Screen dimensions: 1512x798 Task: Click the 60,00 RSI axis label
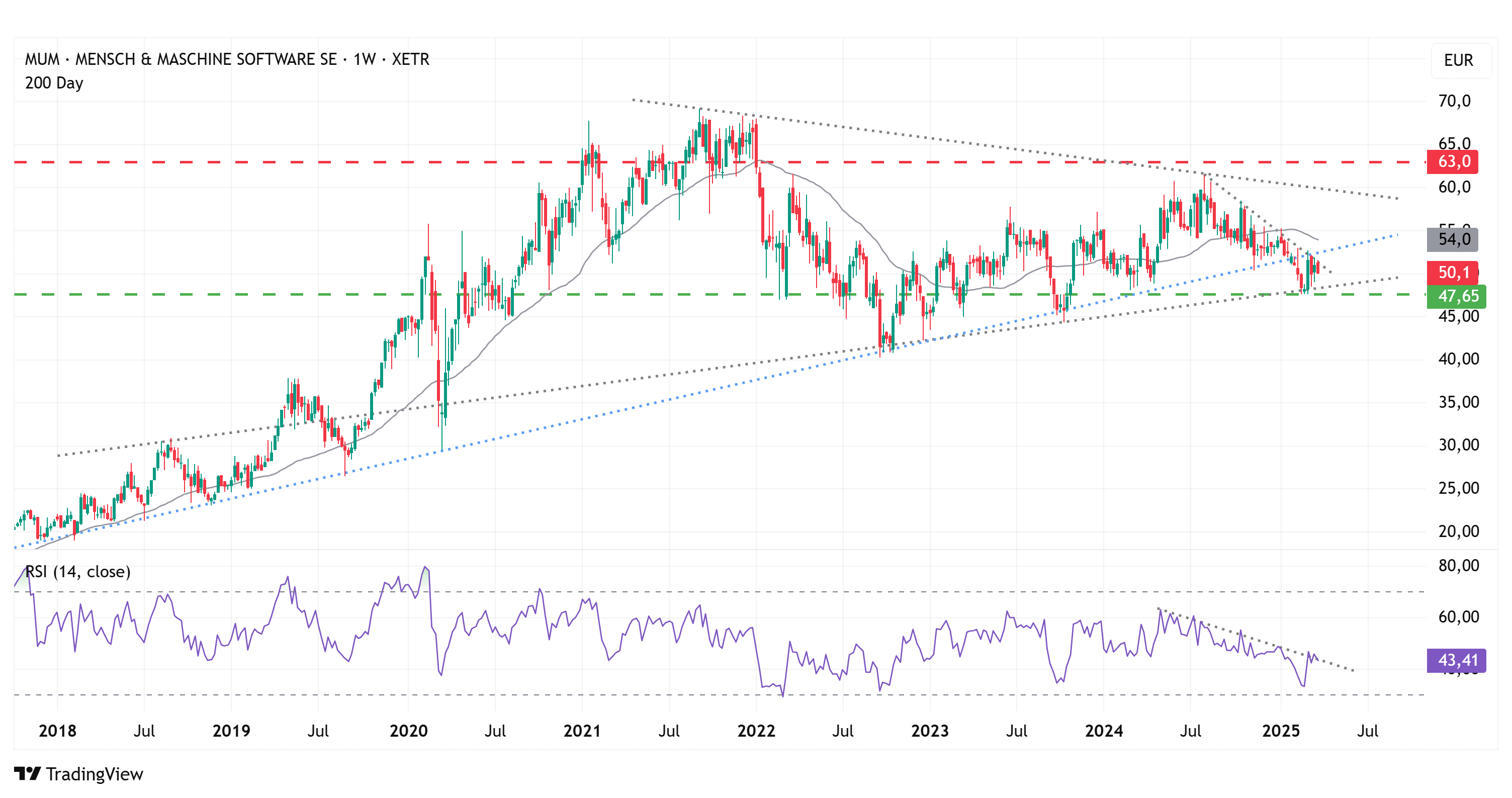[1459, 616]
